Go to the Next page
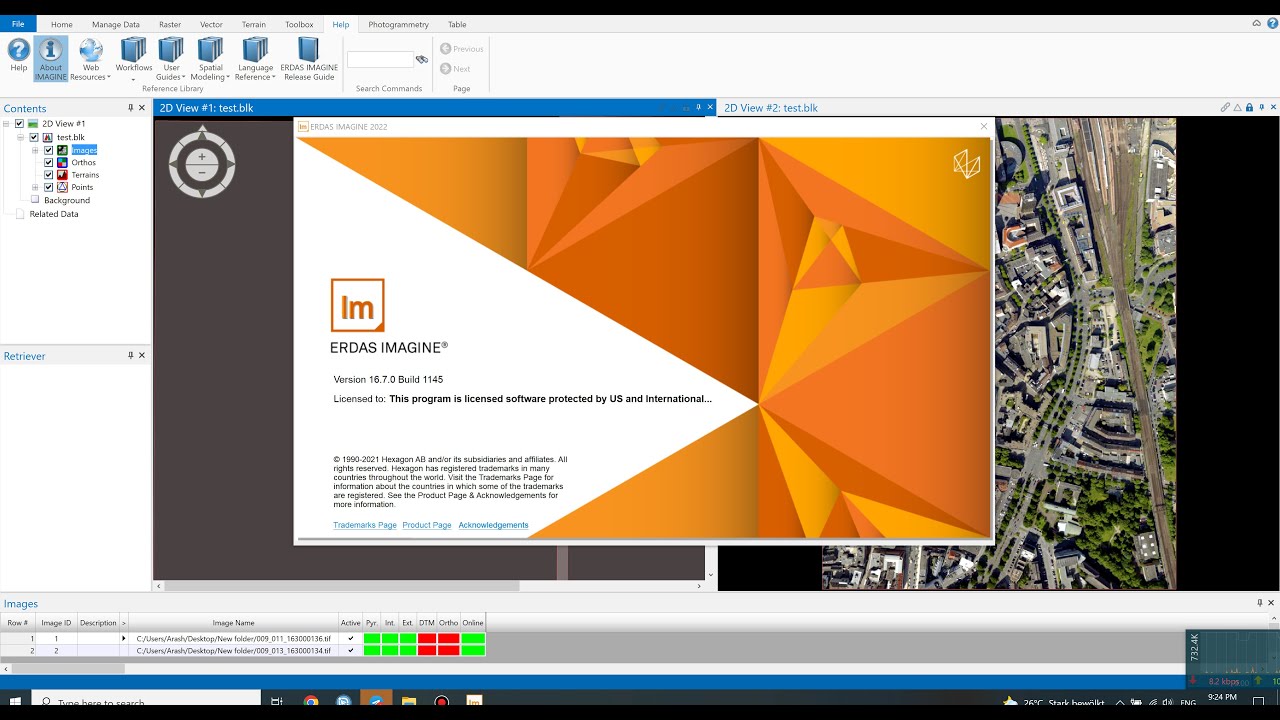 455,69
